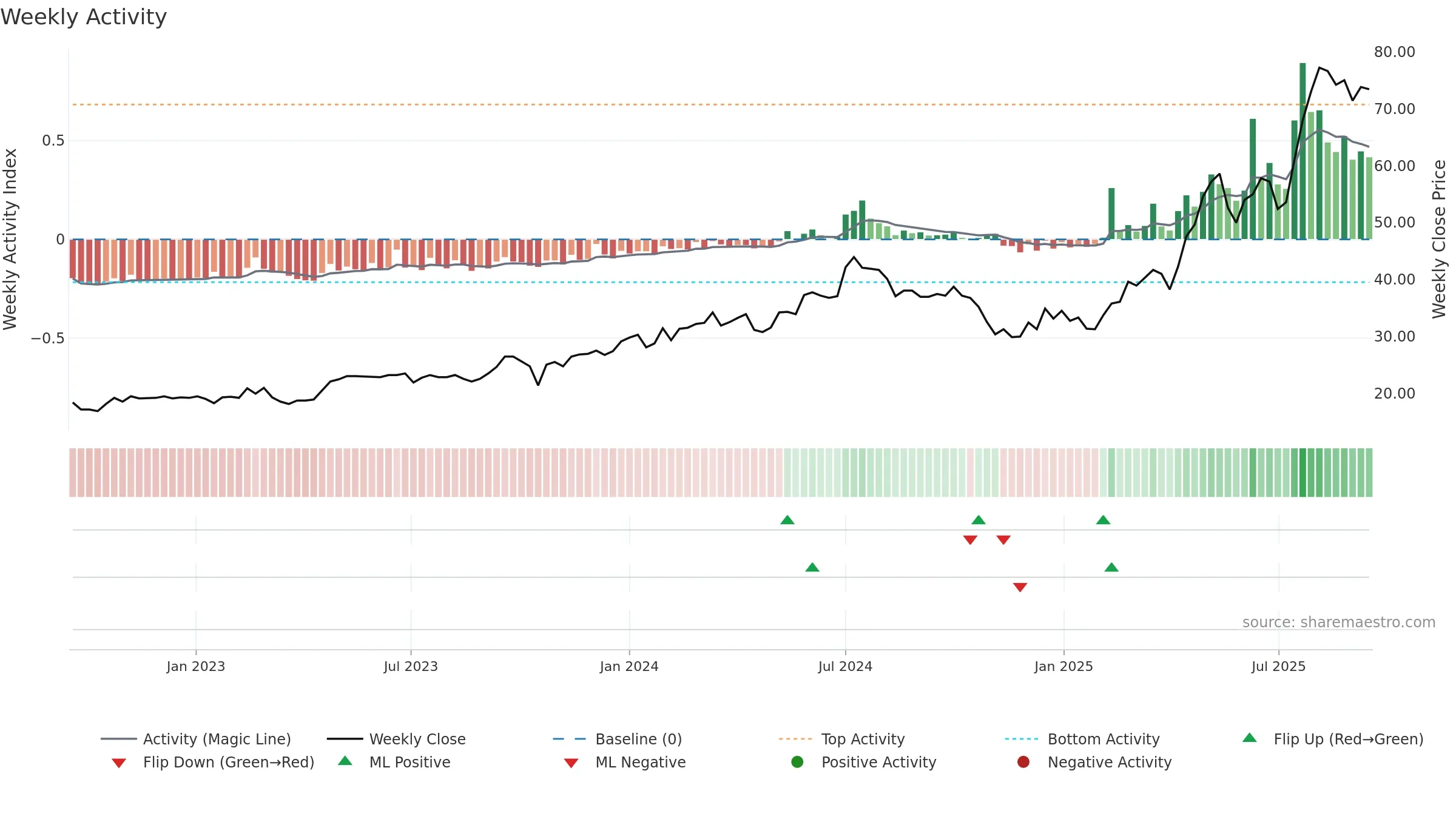Click the Positive Activity green circle icon
The image size is (1456, 819).
coord(797,762)
